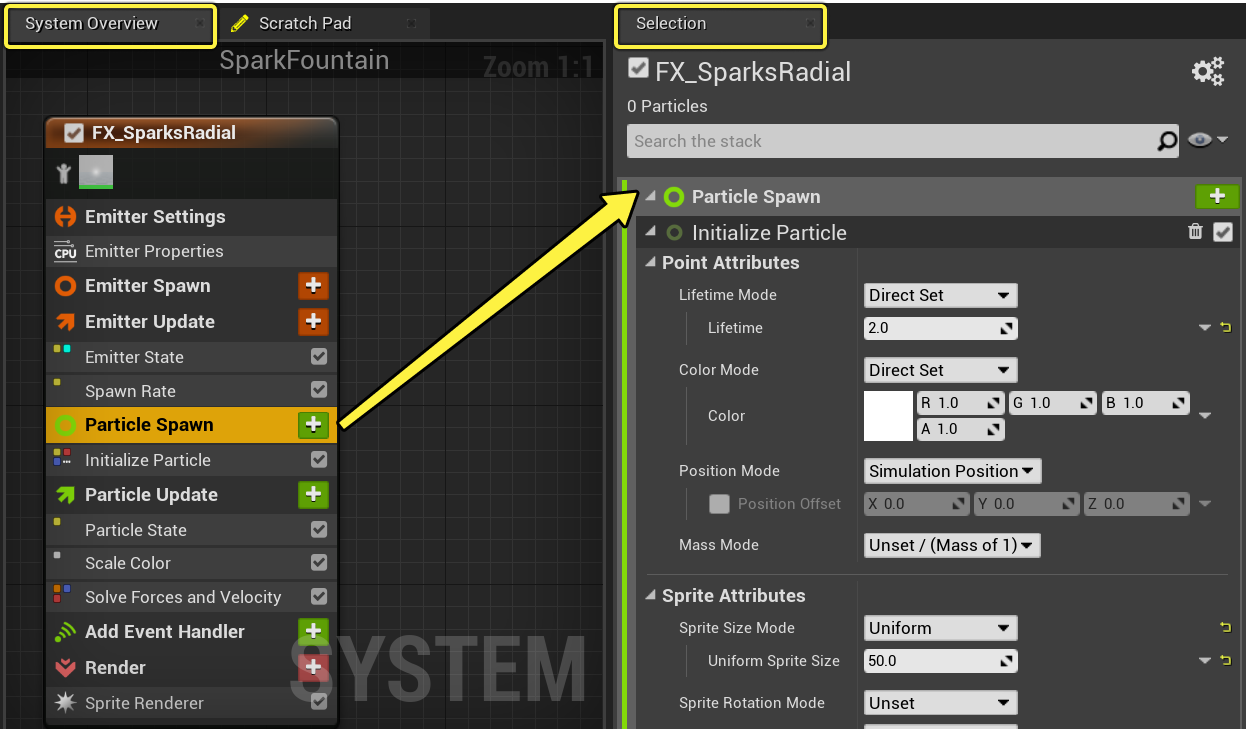
Task: Toggle the FX_SparksRadial checkbox in the Selection panel
Action: coord(637,69)
